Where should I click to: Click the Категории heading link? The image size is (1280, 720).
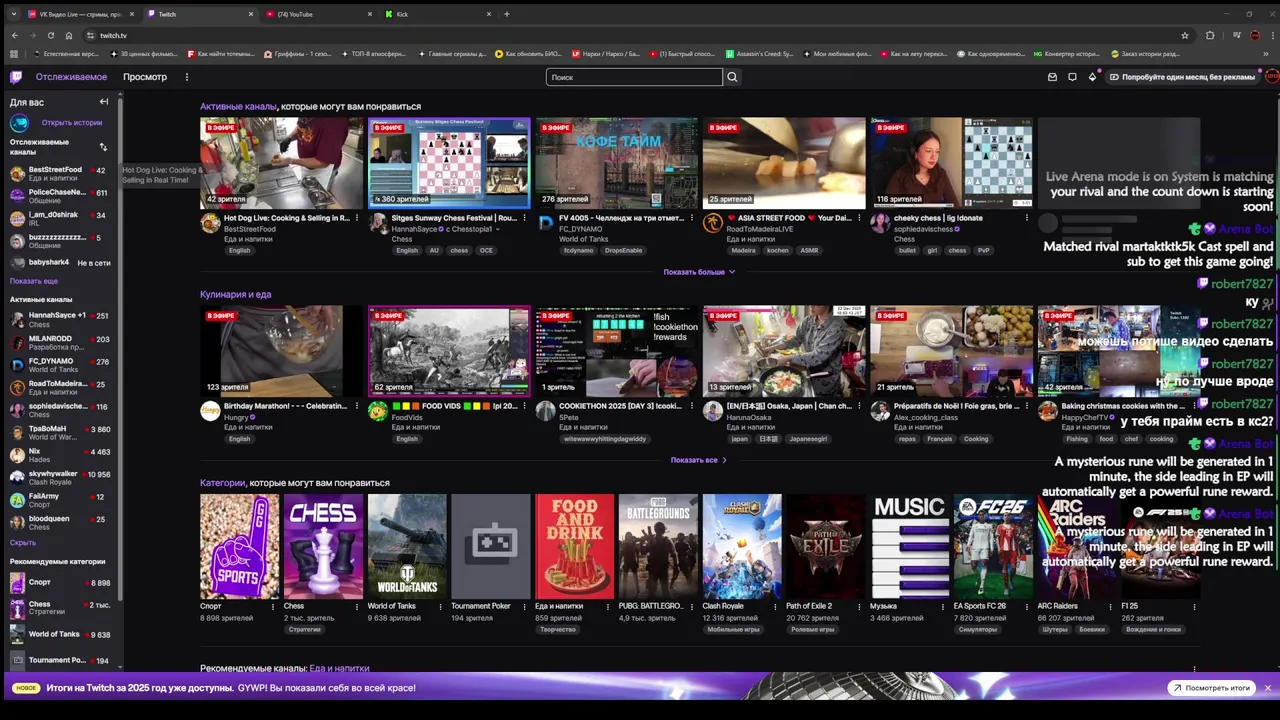pyautogui.click(x=222, y=482)
